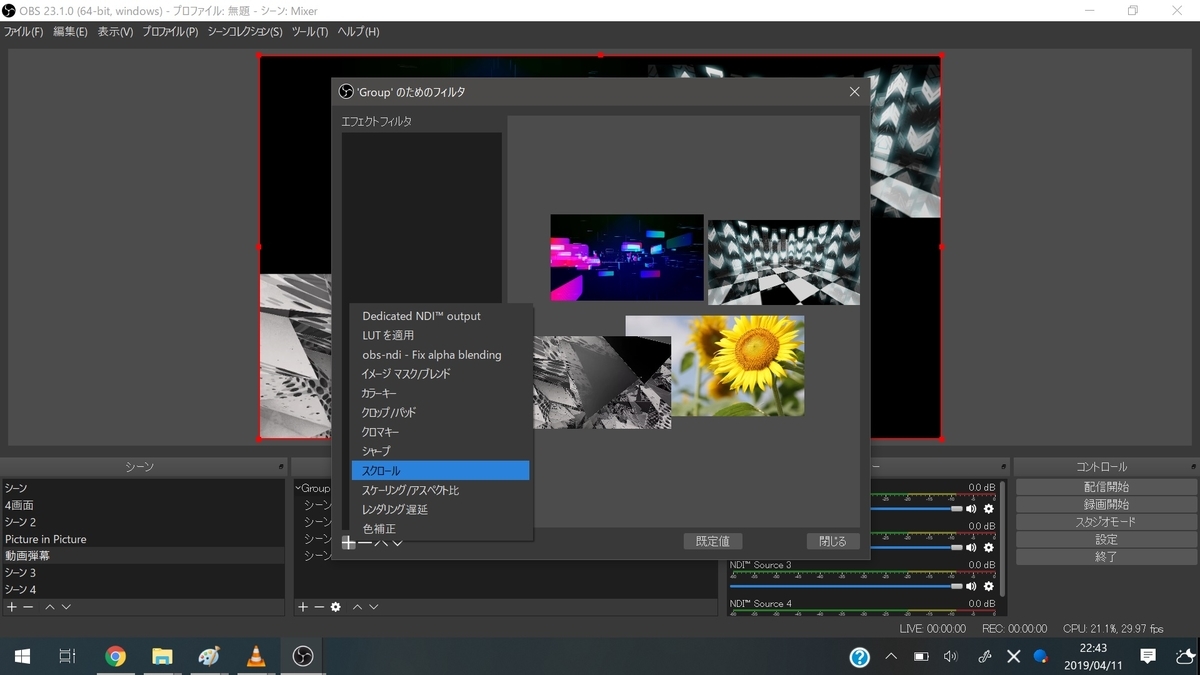1200x675 pixels.
Task: Choose Dedicated NDI™ output from filter list
Action: coord(440,316)
